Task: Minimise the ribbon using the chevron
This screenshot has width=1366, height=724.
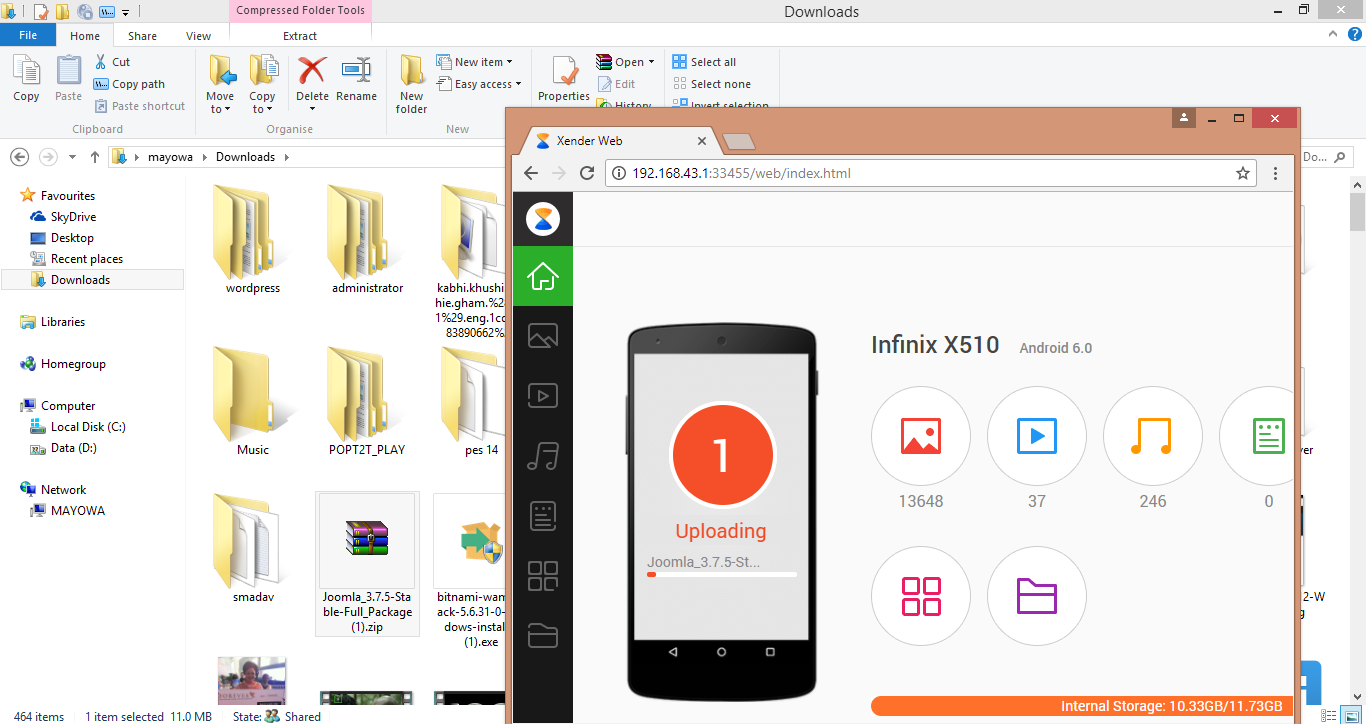Action: 1333,34
